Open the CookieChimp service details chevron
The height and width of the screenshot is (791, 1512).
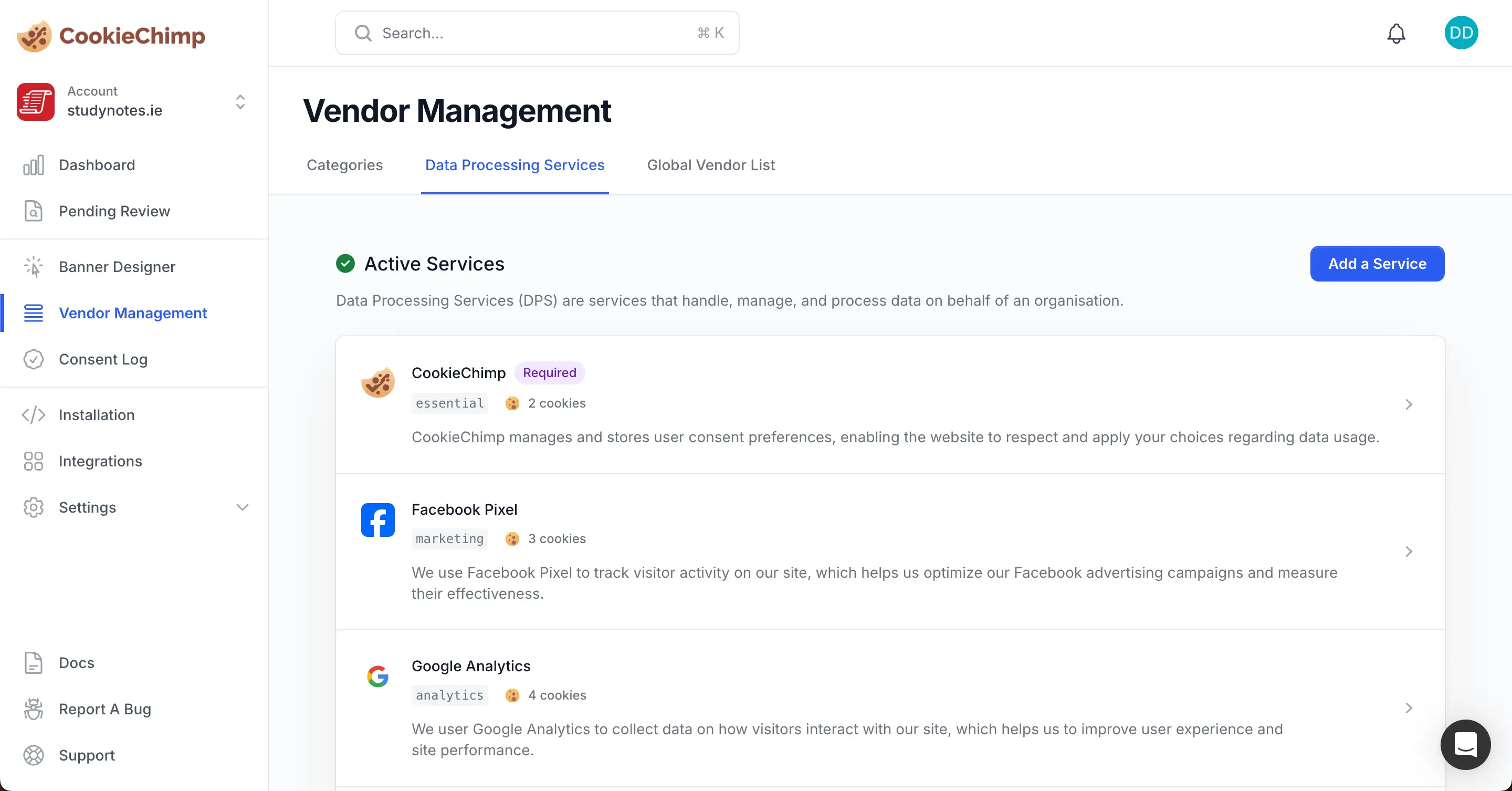1408,404
